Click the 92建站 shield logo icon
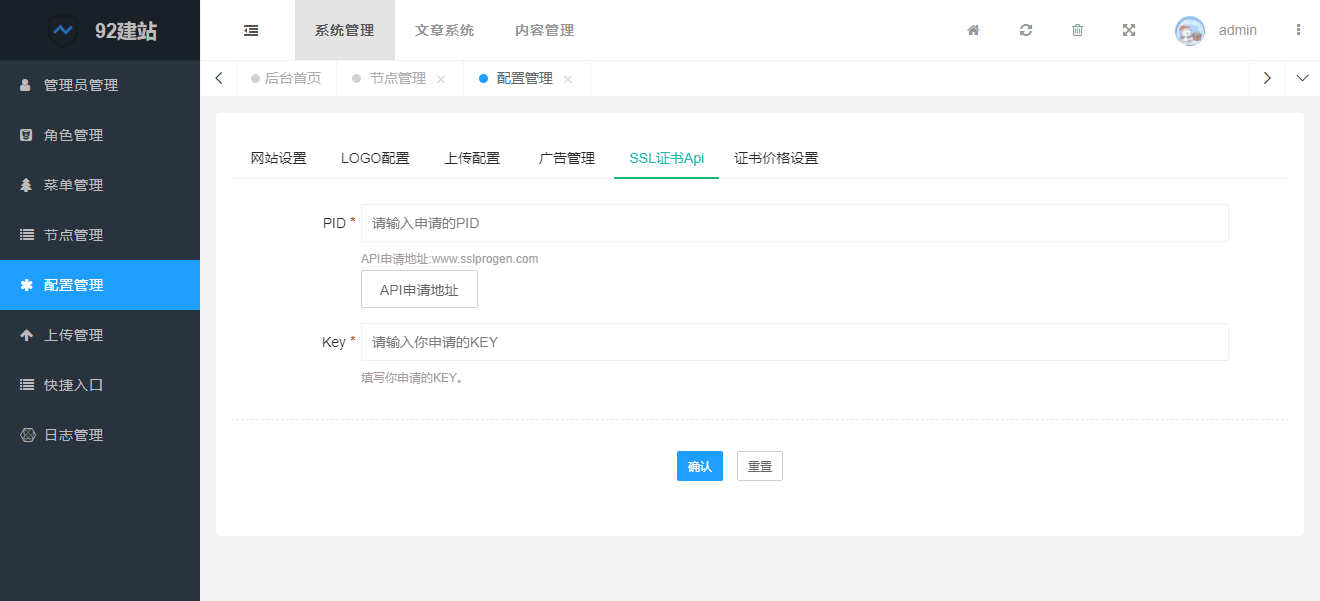Screen dimensions: 1320x601 pyautogui.click(x=64, y=31)
